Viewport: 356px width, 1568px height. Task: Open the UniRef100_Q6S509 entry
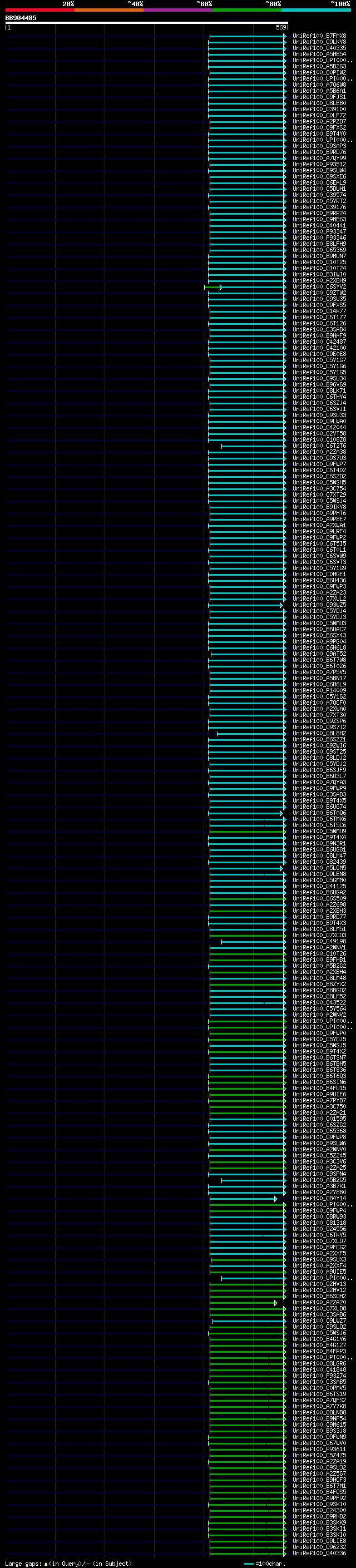pos(319,898)
